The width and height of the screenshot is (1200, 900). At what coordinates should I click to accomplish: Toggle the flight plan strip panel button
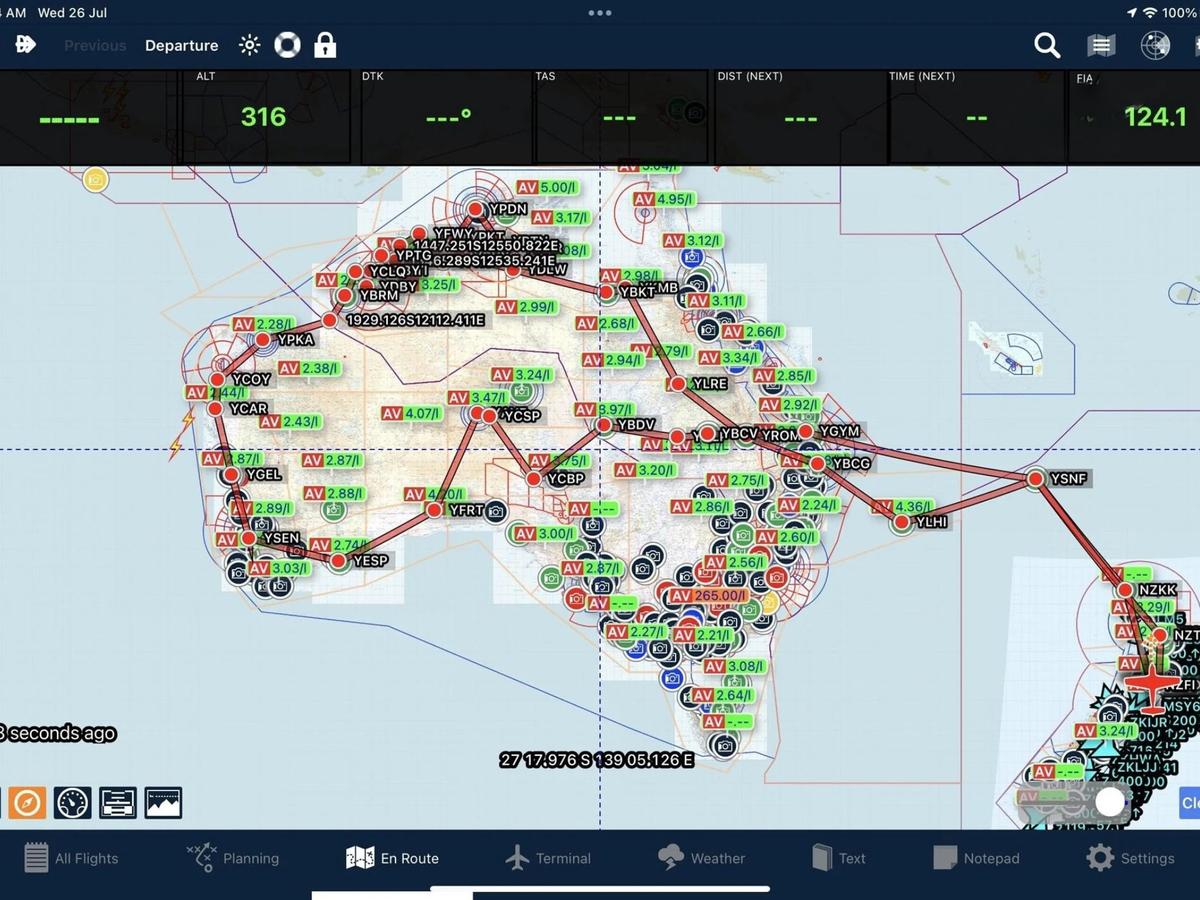pos(118,802)
